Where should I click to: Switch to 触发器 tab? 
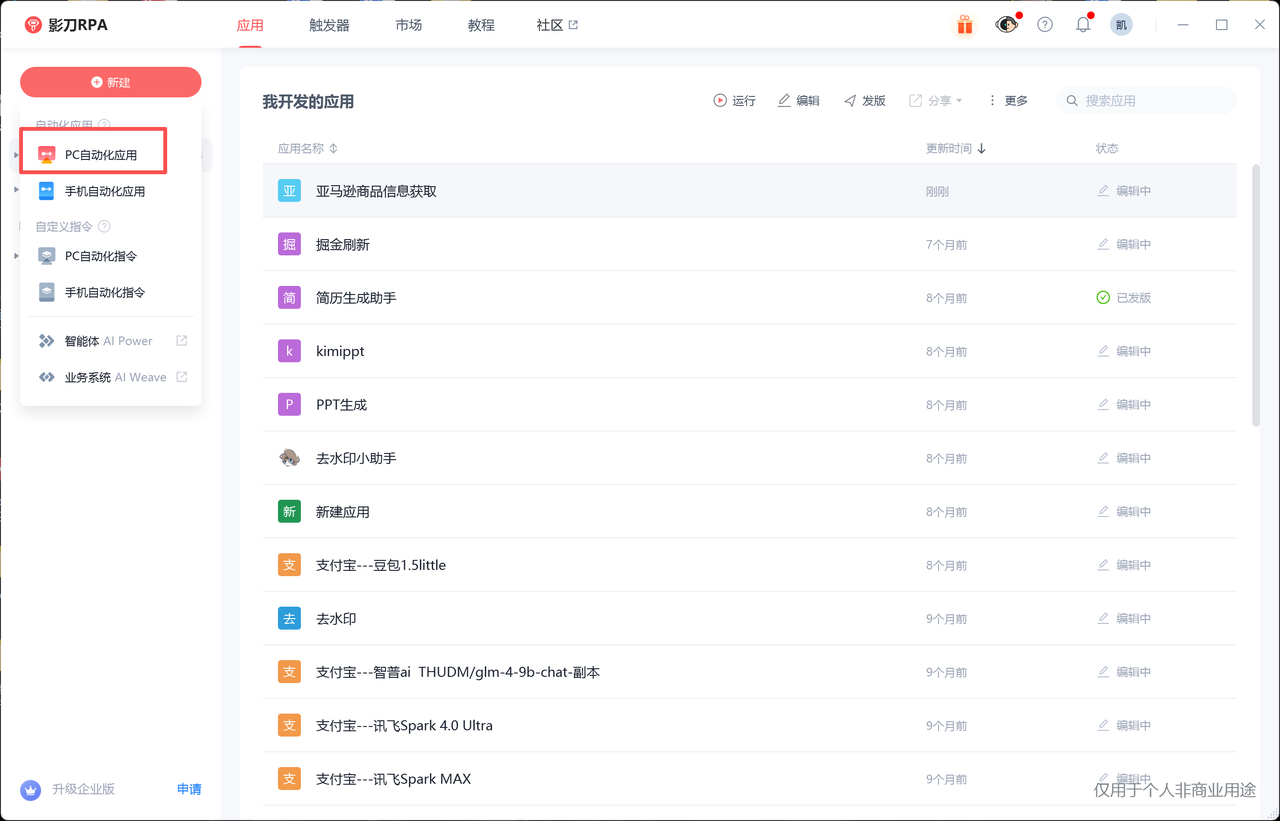329,25
